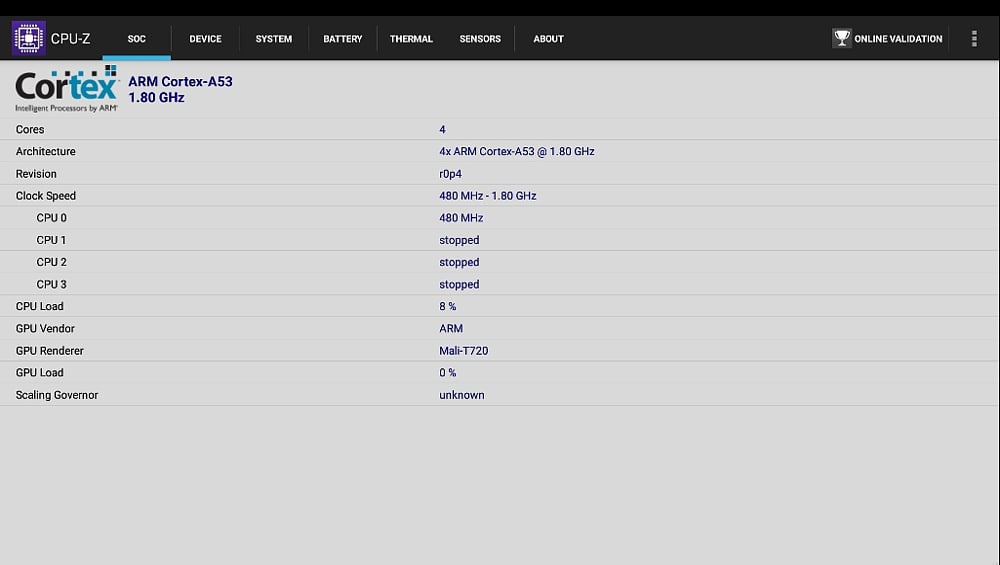Select the Architecture row label
This screenshot has height=565, width=1000.
(x=45, y=151)
